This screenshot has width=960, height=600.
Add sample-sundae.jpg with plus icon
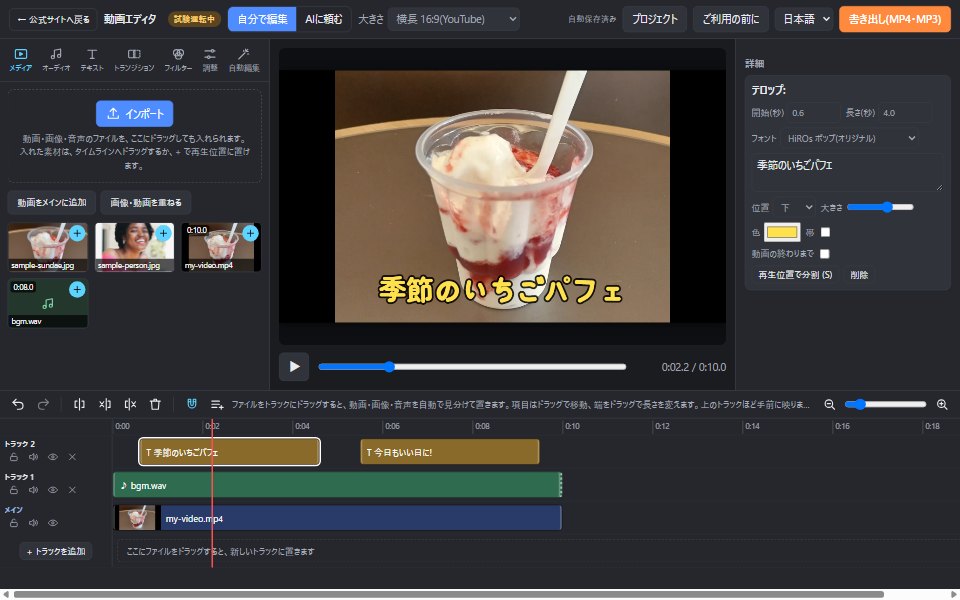(x=77, y=233)
